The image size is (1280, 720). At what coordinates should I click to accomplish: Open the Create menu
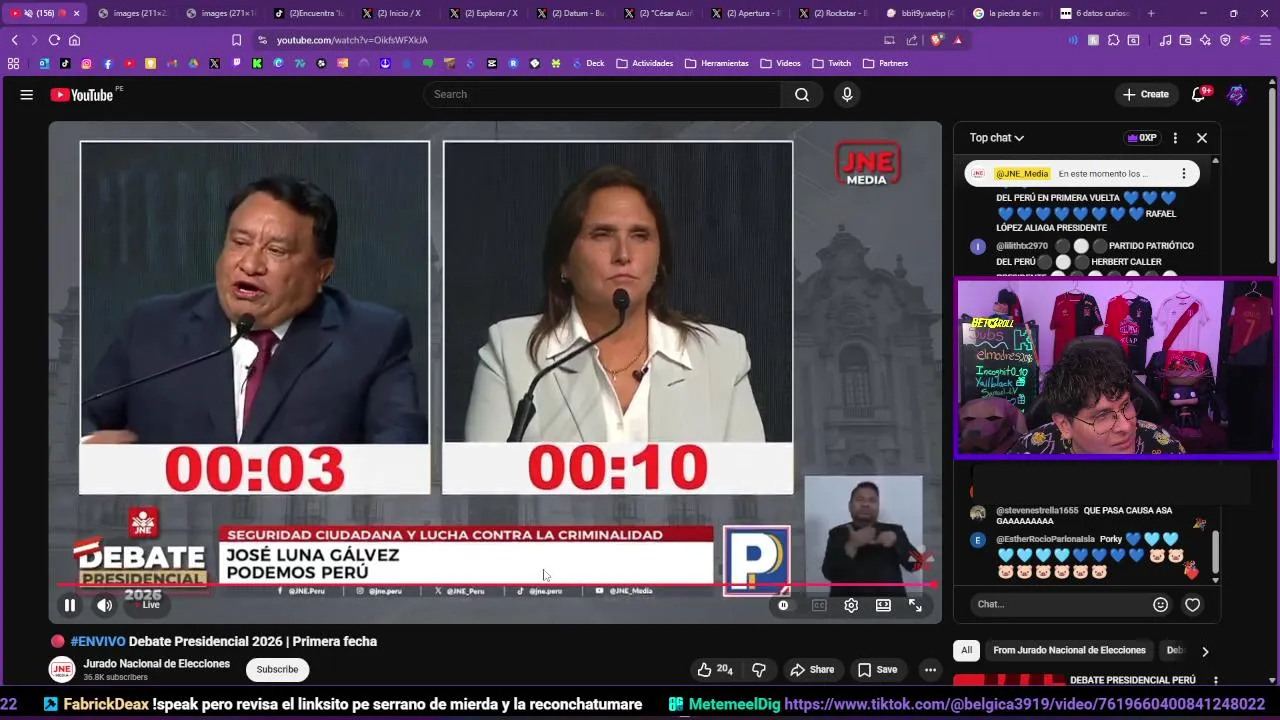[x=1146, y=94]
